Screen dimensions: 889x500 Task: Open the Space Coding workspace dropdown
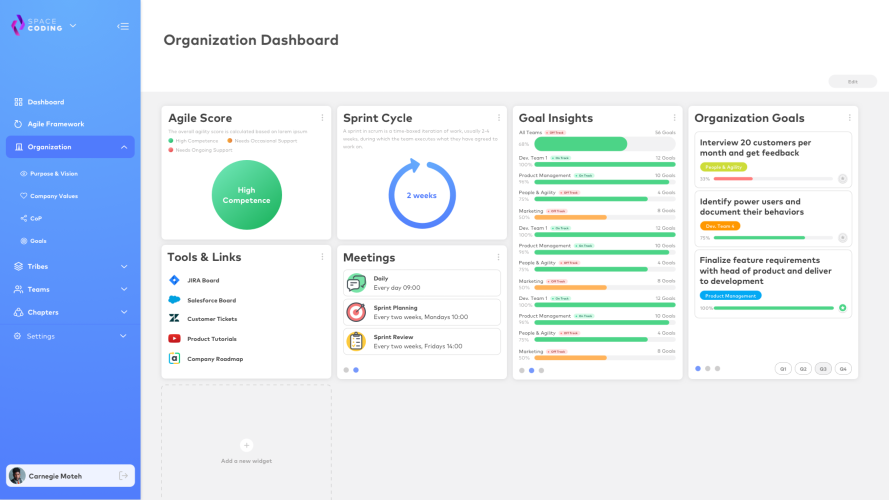tap(73, 26)
